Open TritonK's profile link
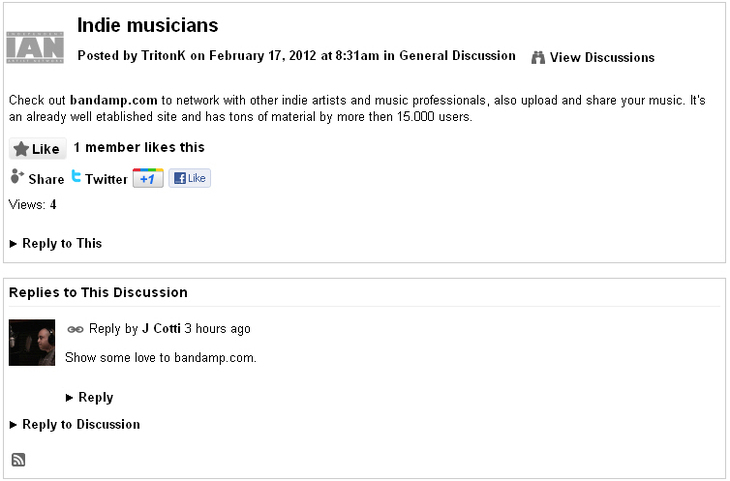This screenshot has height=481, width=730. pyautogui.click(x=163, y=55)
